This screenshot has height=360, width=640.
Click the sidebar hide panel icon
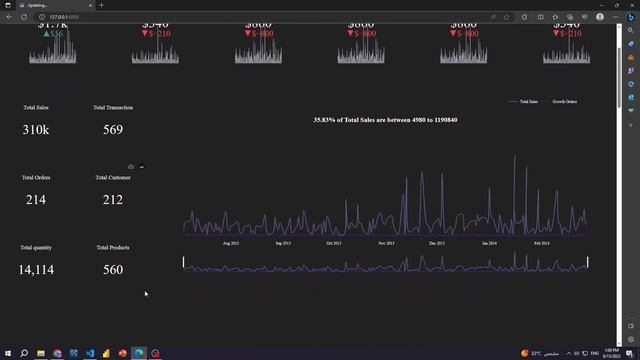coord(631,326)
